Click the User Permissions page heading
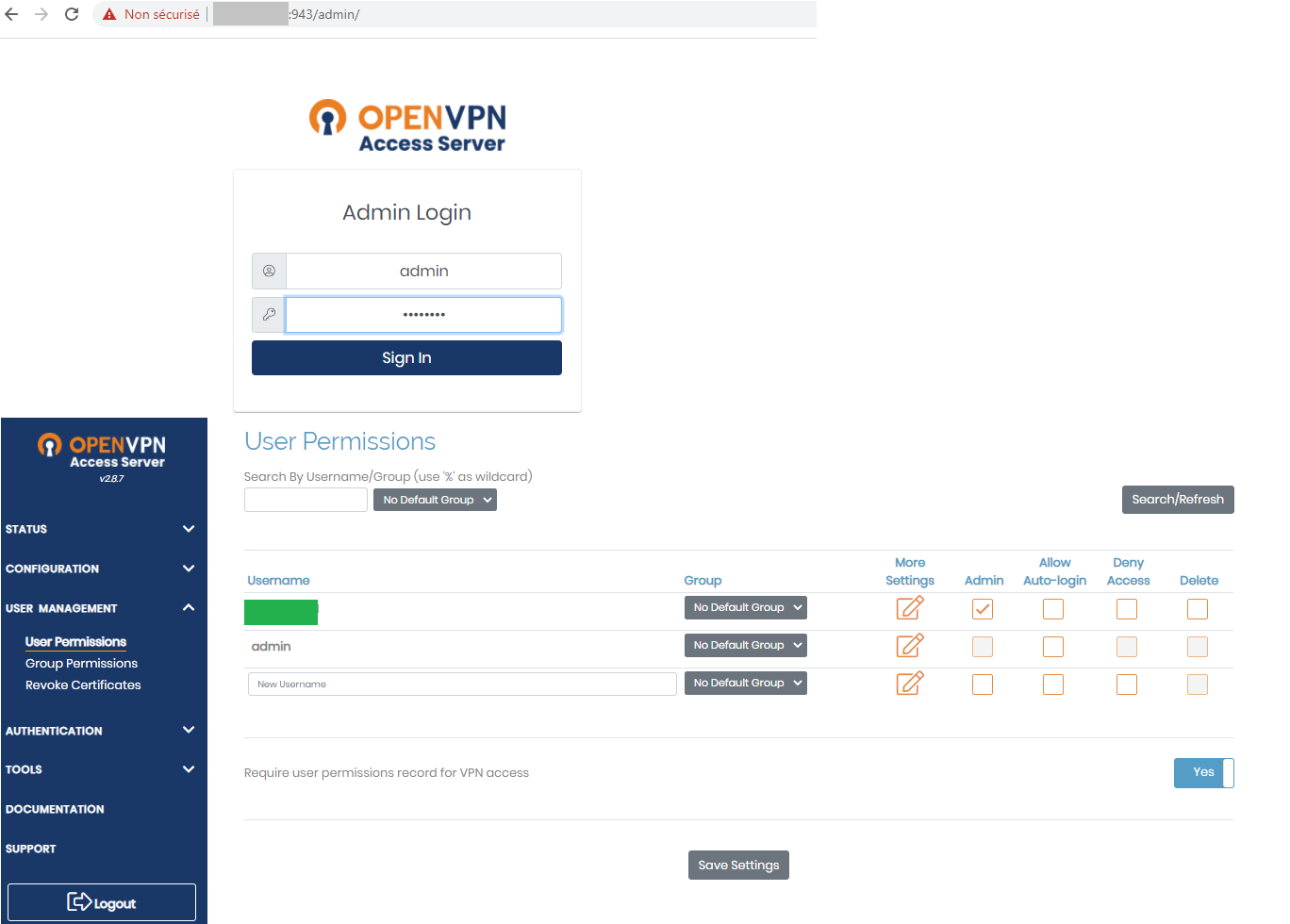The width and height of the screenshot is (1290, 924). tap(339, 441)
